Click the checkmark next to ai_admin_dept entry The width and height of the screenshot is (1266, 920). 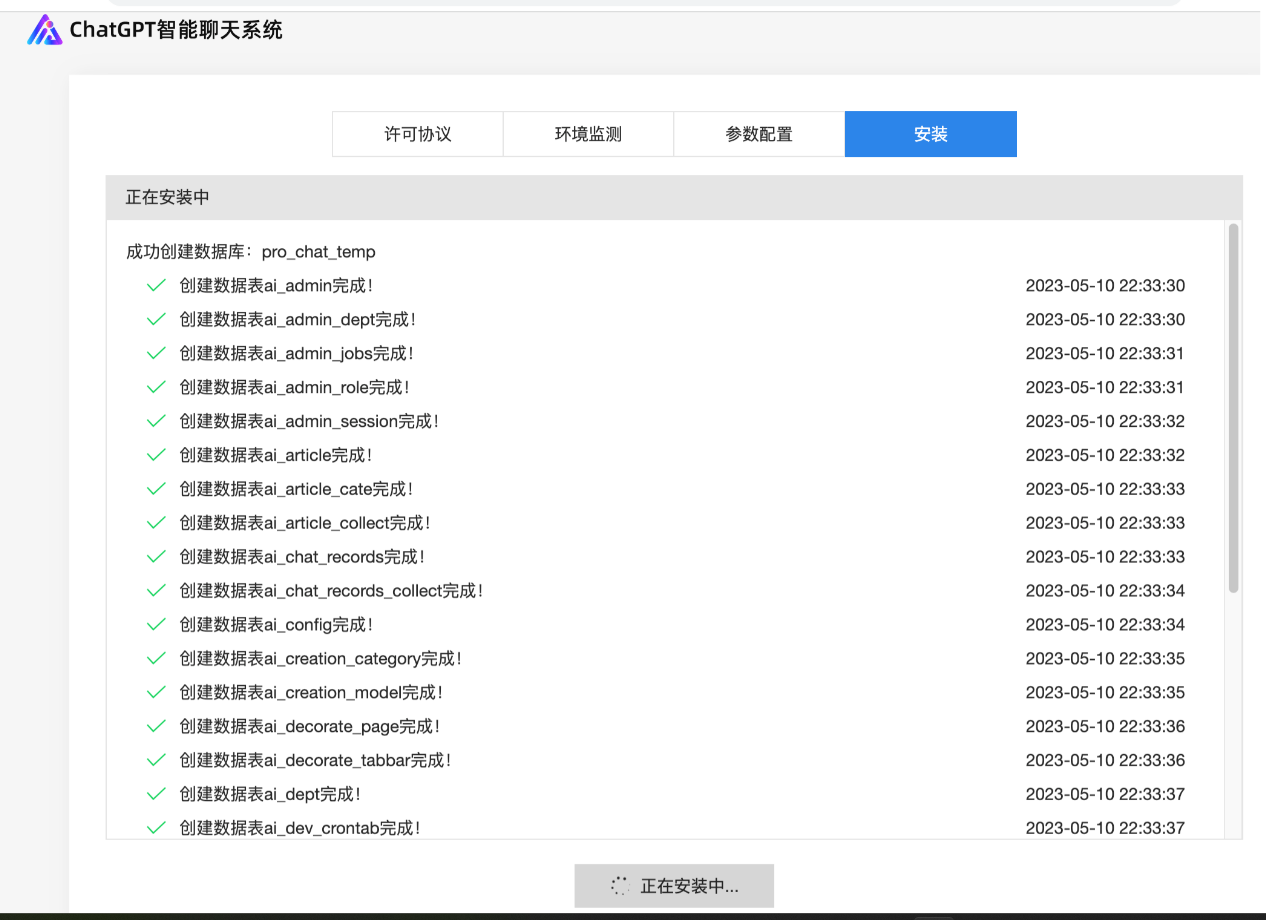coord(156,320)
